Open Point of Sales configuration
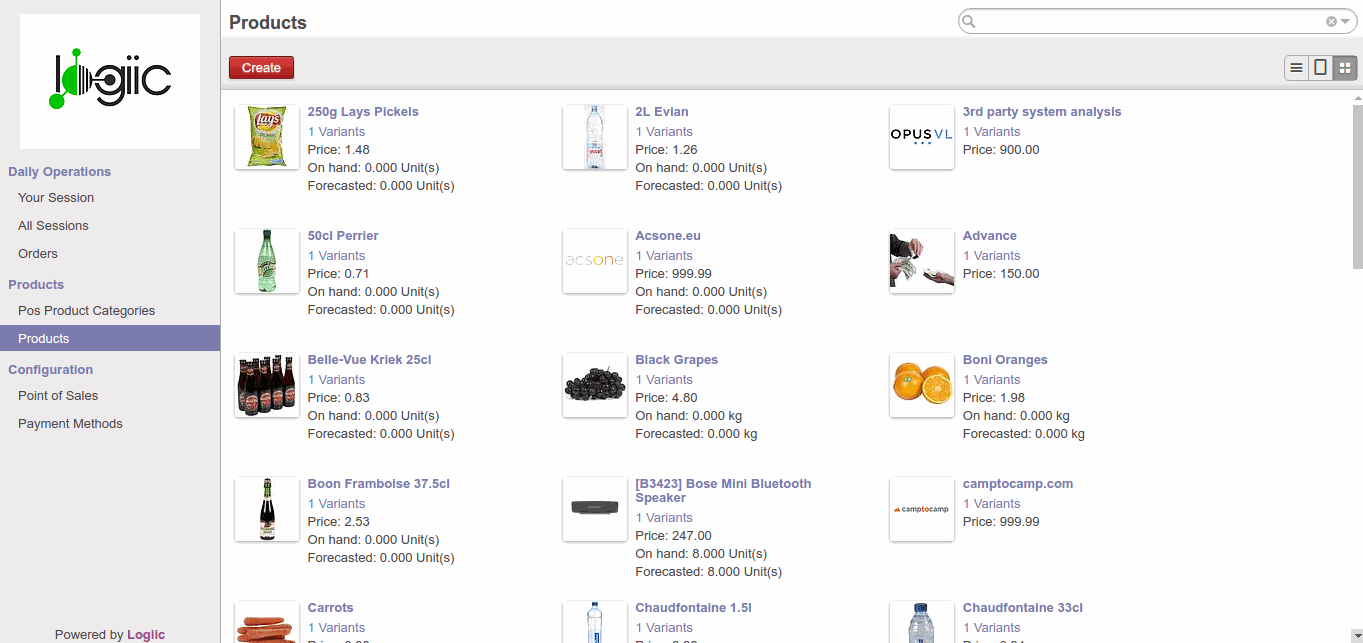This screenshot has height=643, width=1363. tap(58, 396)
